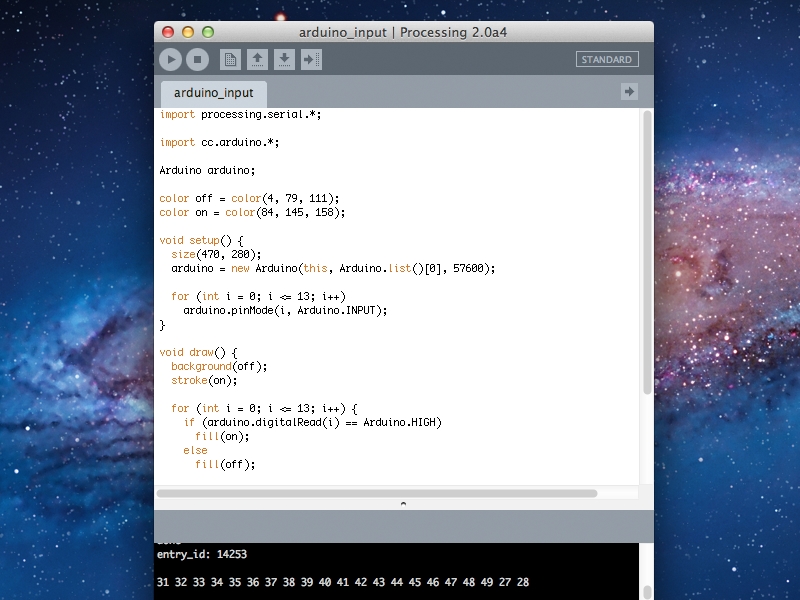Click the window title 'arduino_input | Processing 2.0a4'
800x600 pixels.
(x=403, y=32)
